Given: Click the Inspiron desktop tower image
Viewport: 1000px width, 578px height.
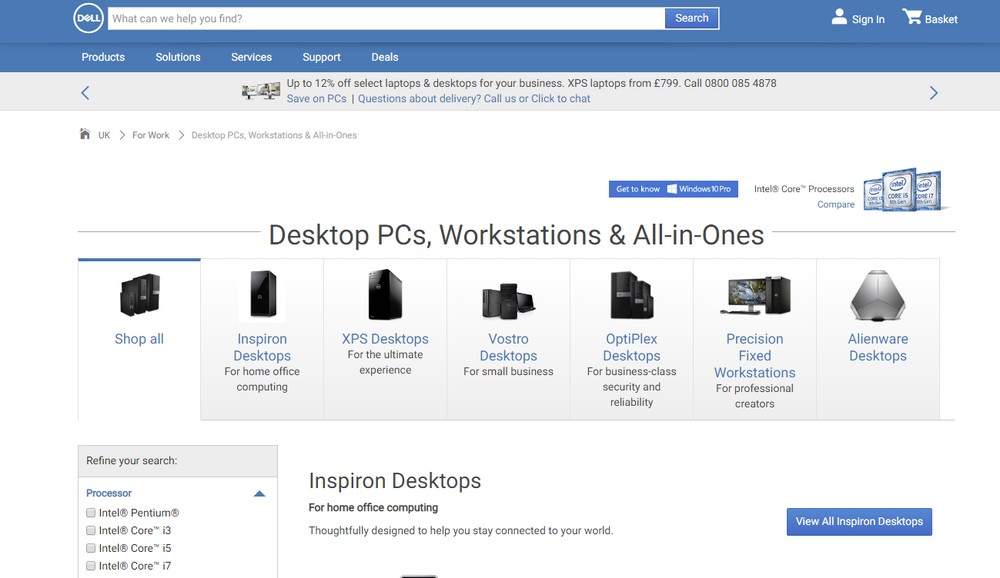Looking at the screenshot, I should coord(262,294).
